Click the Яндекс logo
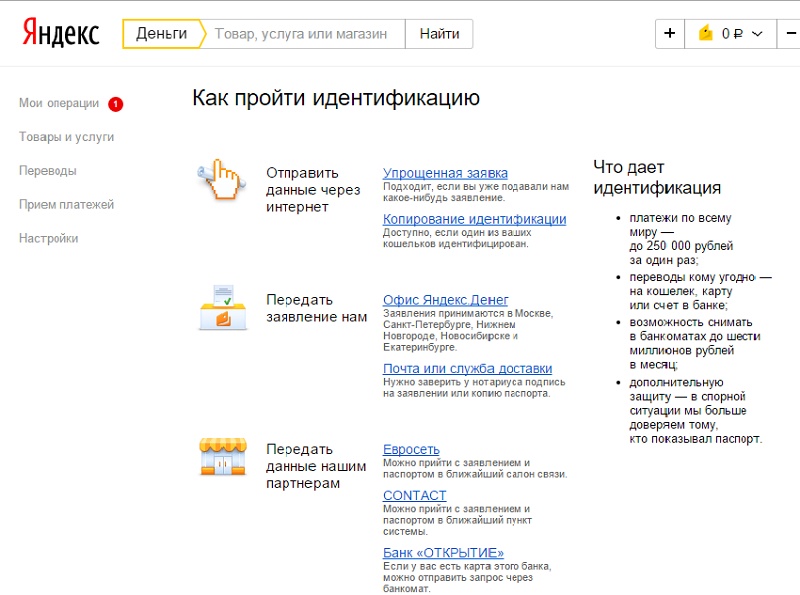The height and width of the screenshot is (595, 800). pos(61,33)
